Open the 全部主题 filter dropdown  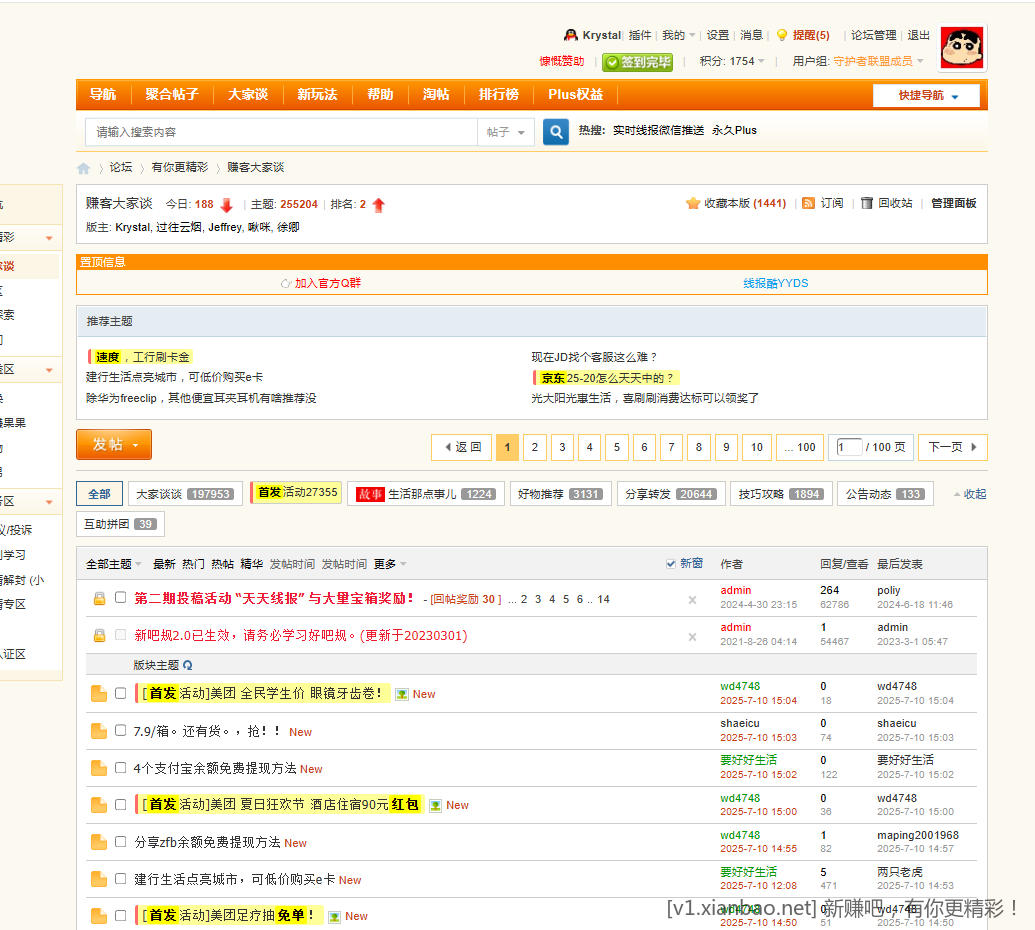(x=114, y=564)
